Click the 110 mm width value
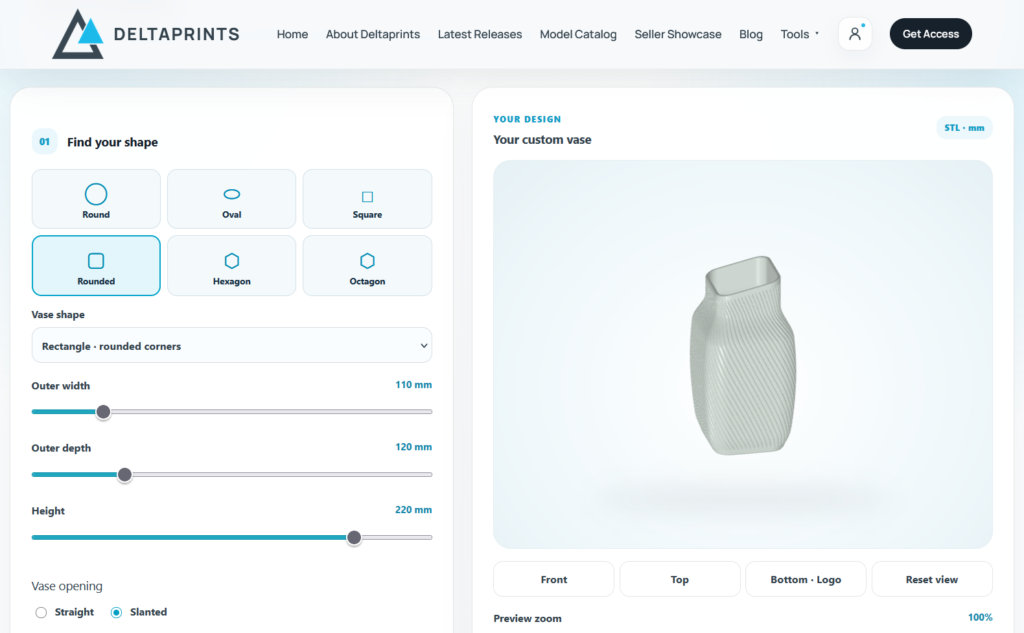The width and height of the screenshot is (1024, 633). [413, 385]
